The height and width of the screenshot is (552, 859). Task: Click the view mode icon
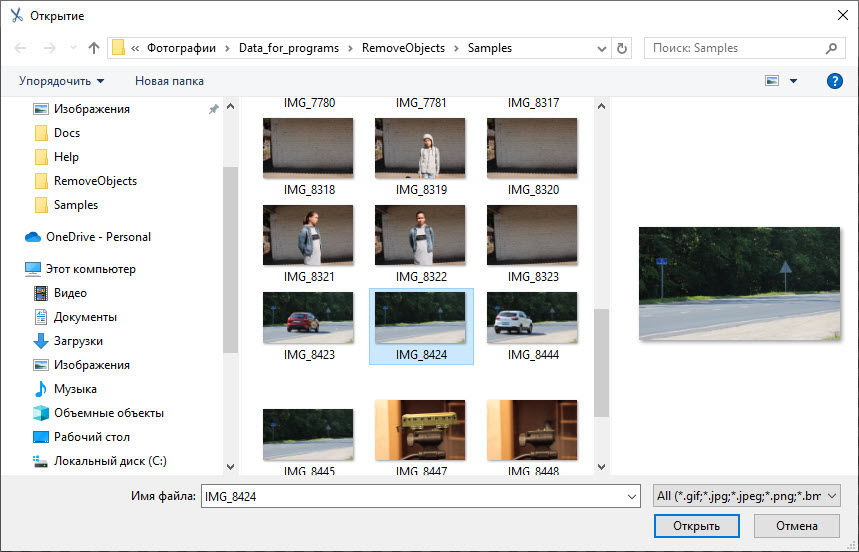[771, 81]
